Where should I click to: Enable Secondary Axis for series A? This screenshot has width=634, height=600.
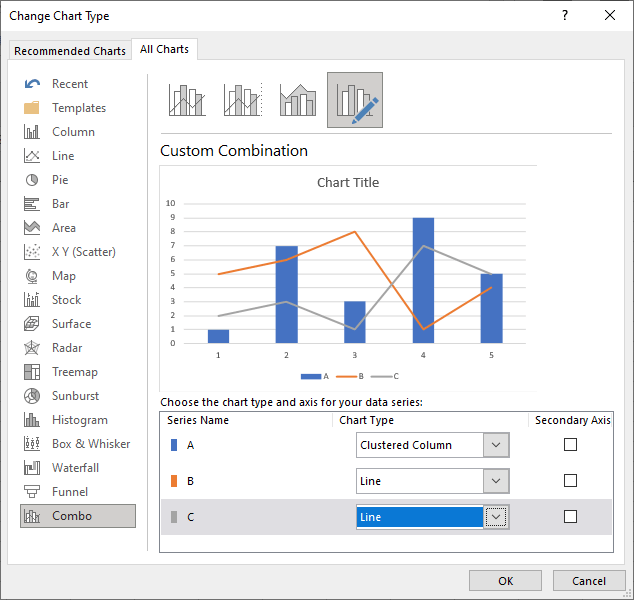570,445
